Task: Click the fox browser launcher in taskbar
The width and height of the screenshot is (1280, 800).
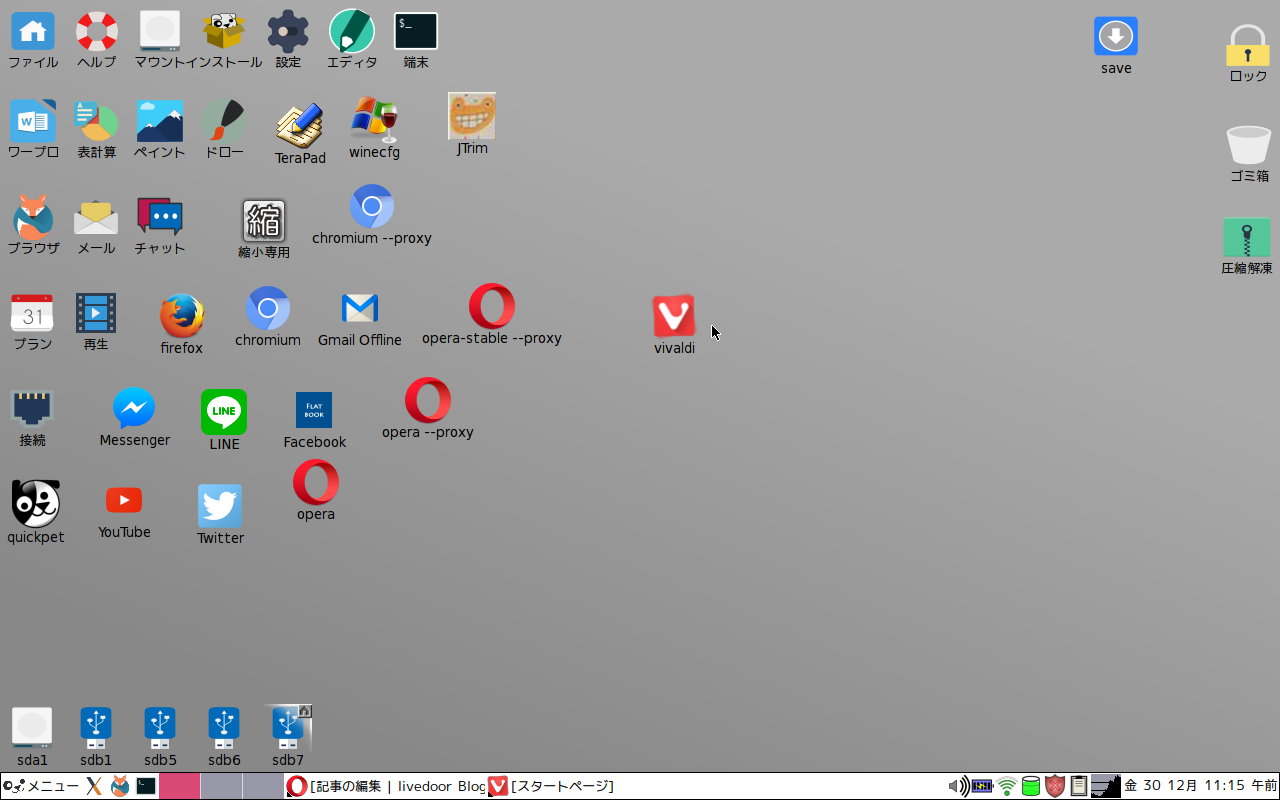Action: [x=120, y=786]
